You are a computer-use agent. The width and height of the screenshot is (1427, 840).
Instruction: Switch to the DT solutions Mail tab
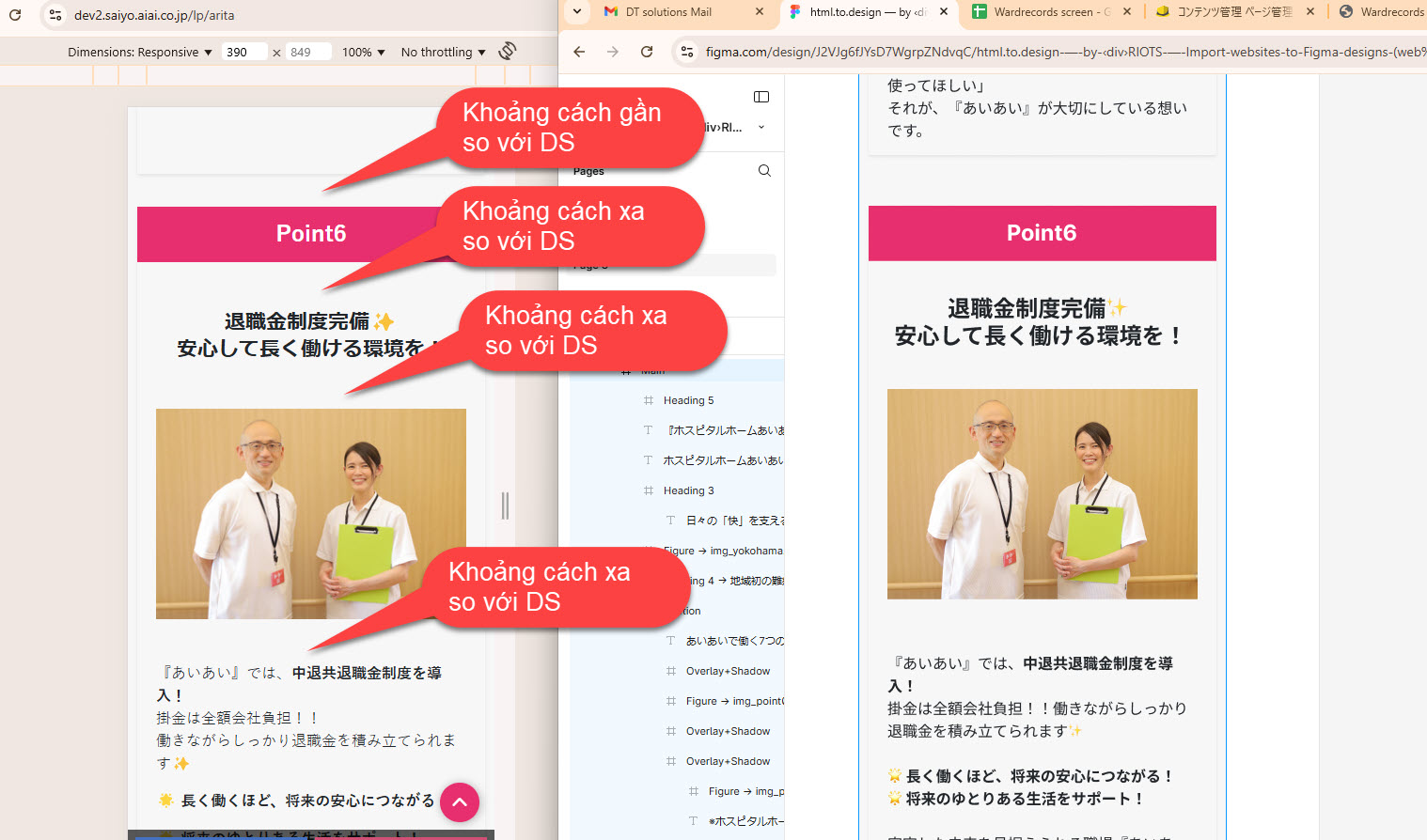coord(667,12)
